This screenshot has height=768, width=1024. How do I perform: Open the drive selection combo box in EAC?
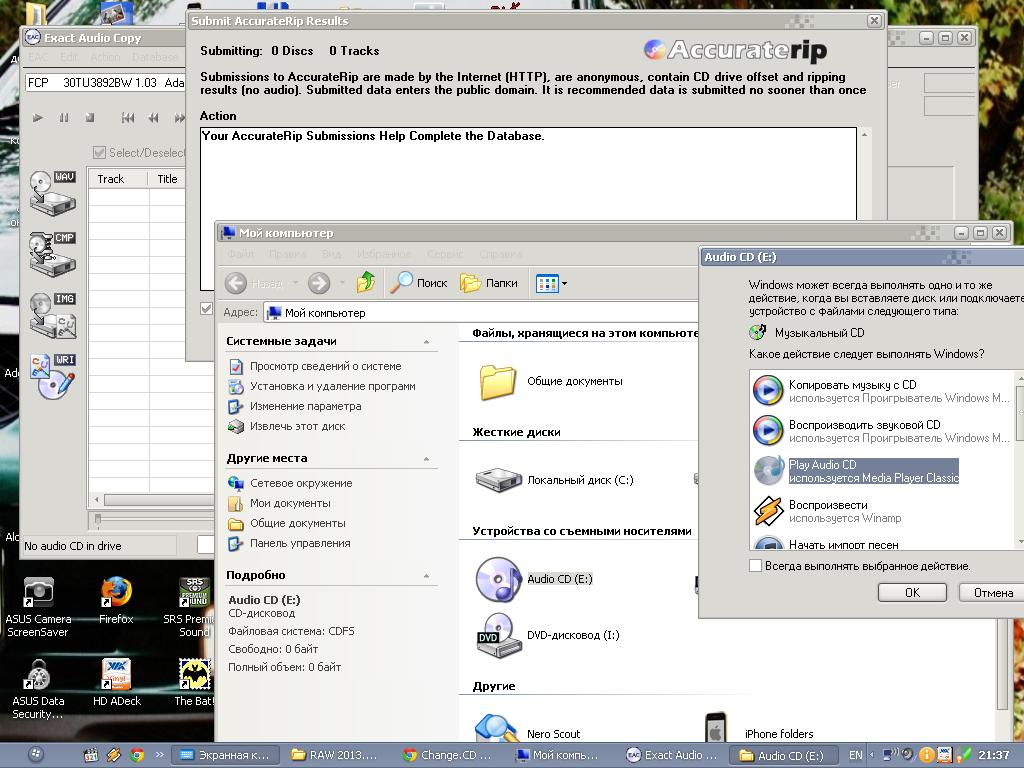point(105,83)
